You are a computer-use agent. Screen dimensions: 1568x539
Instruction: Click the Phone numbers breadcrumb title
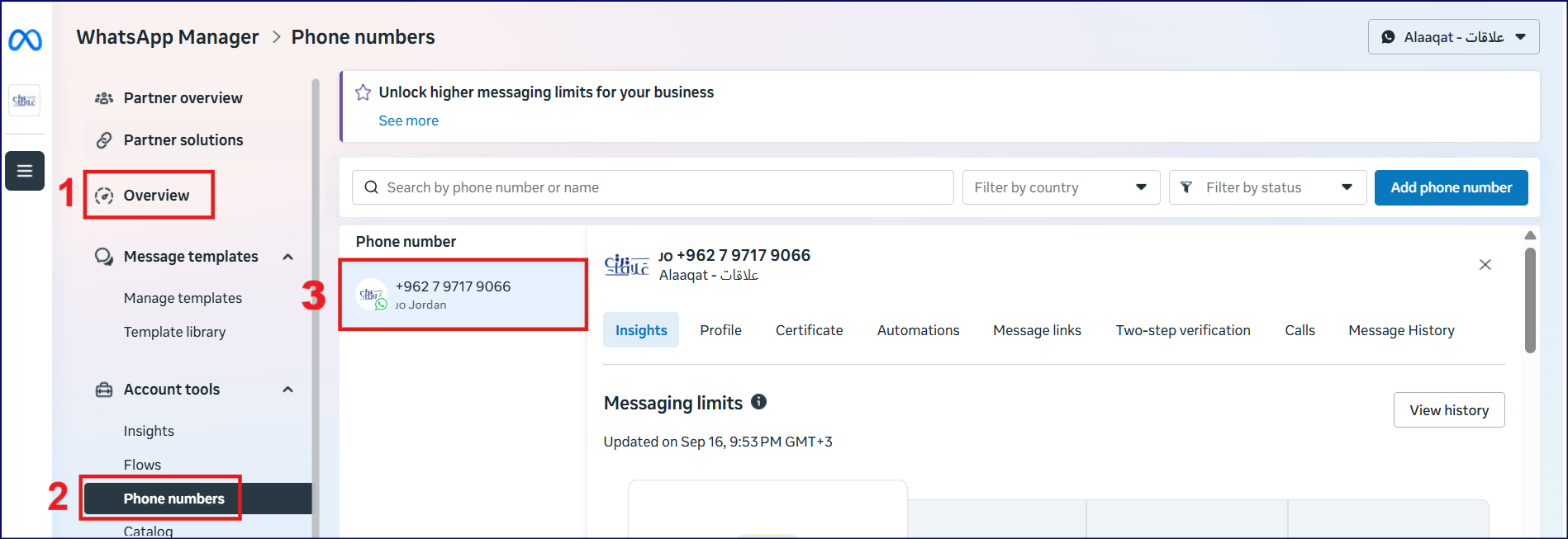pos(363,37)
